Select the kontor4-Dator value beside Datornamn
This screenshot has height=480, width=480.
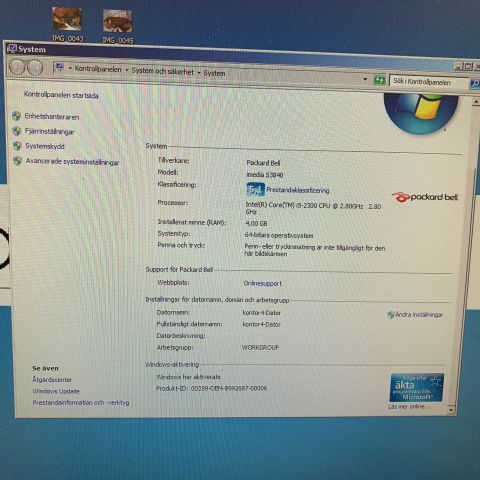[x=262, y=313]
